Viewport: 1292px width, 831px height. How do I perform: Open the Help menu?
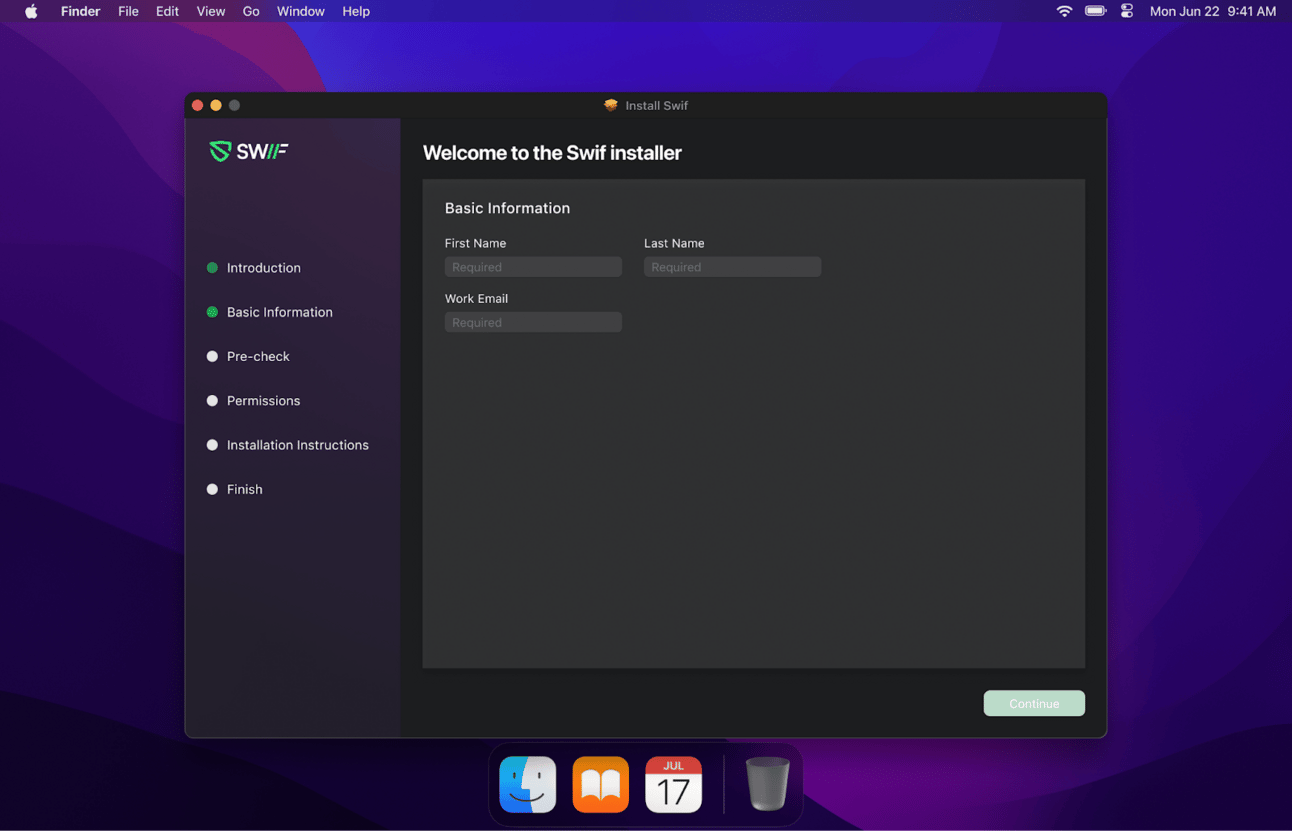coord(356,11)
